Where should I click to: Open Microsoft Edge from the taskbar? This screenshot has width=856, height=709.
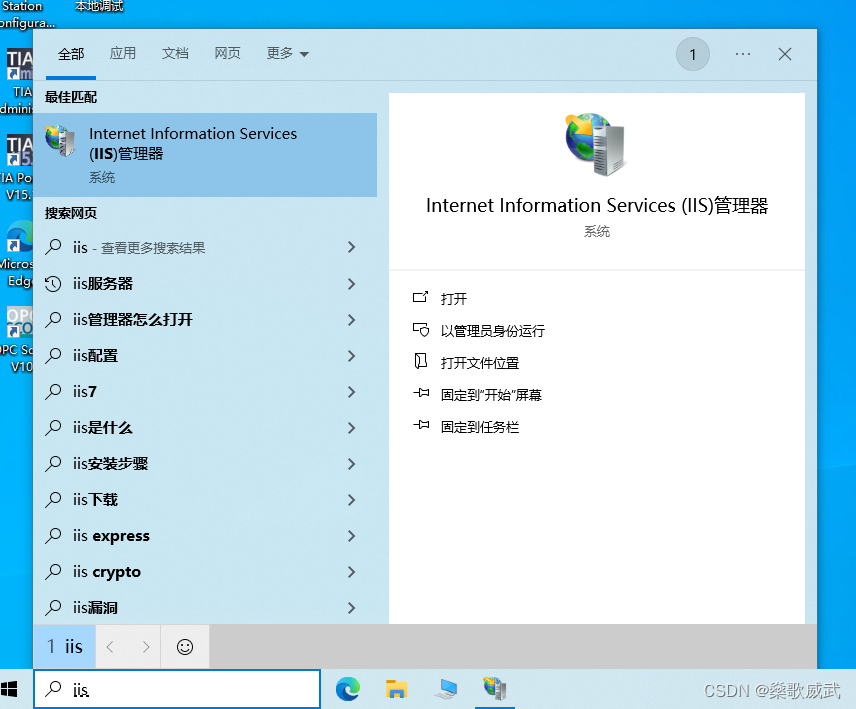click(x=347, y=689)
